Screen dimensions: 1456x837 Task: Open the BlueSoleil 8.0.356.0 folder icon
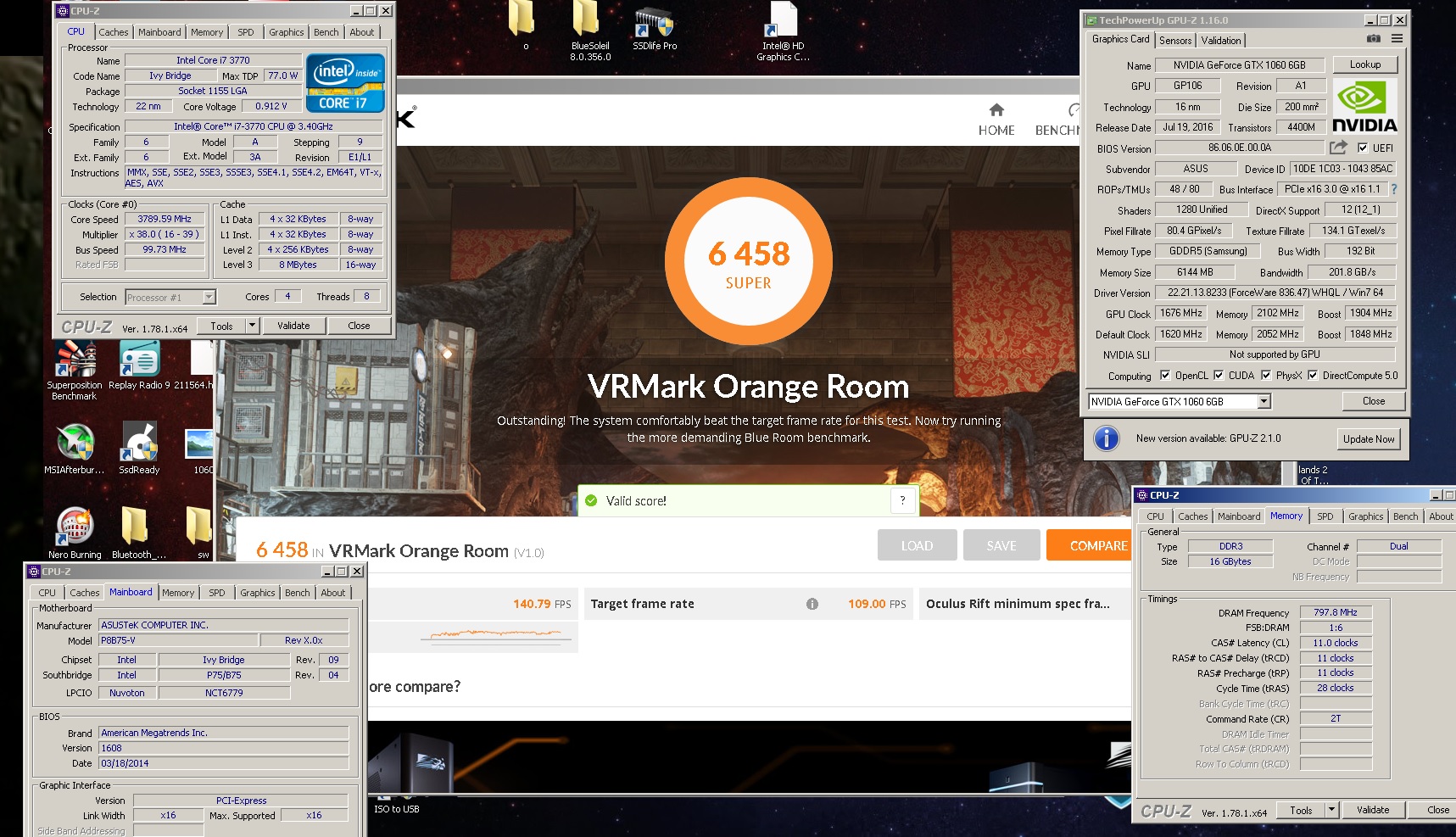[x=587, y=19]
